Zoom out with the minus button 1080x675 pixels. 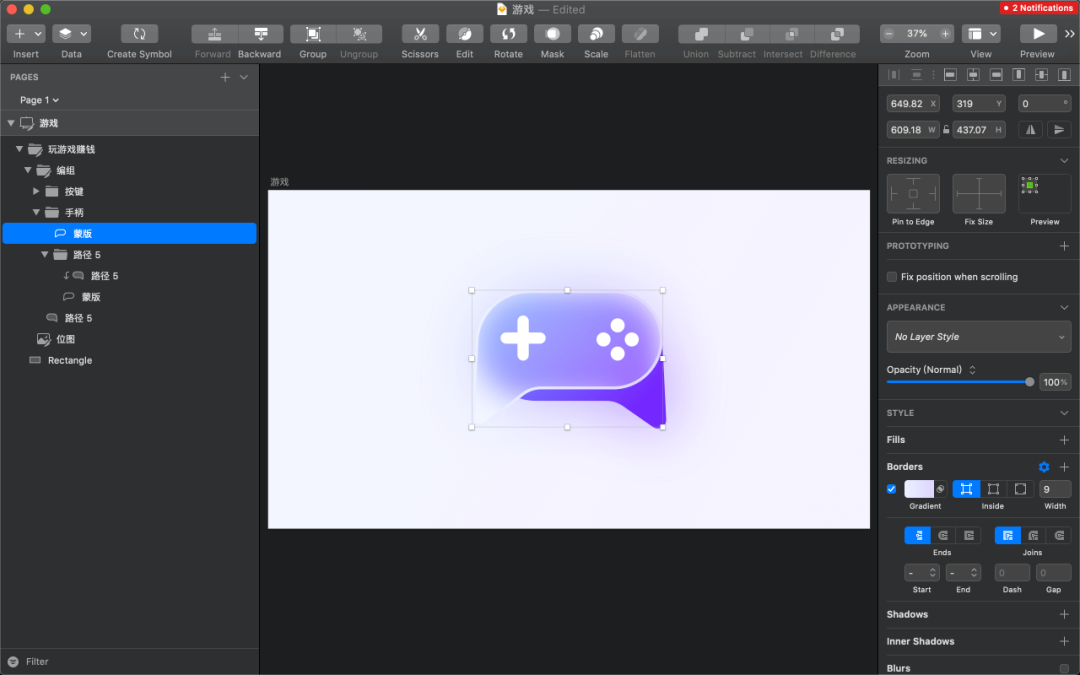click(x=889, y=34)
